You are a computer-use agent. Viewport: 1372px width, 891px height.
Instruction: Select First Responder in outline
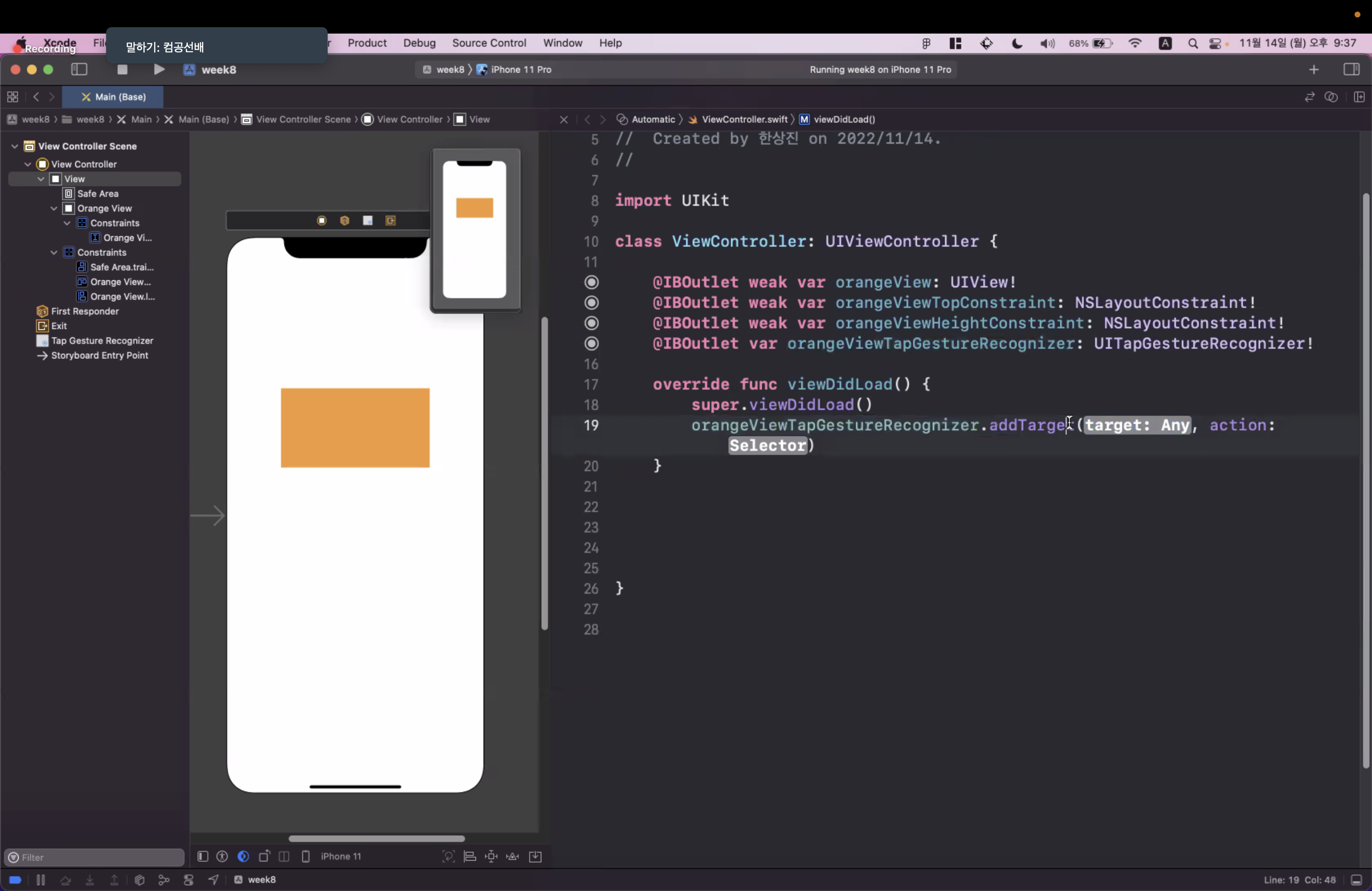click(x=85, y=311)
